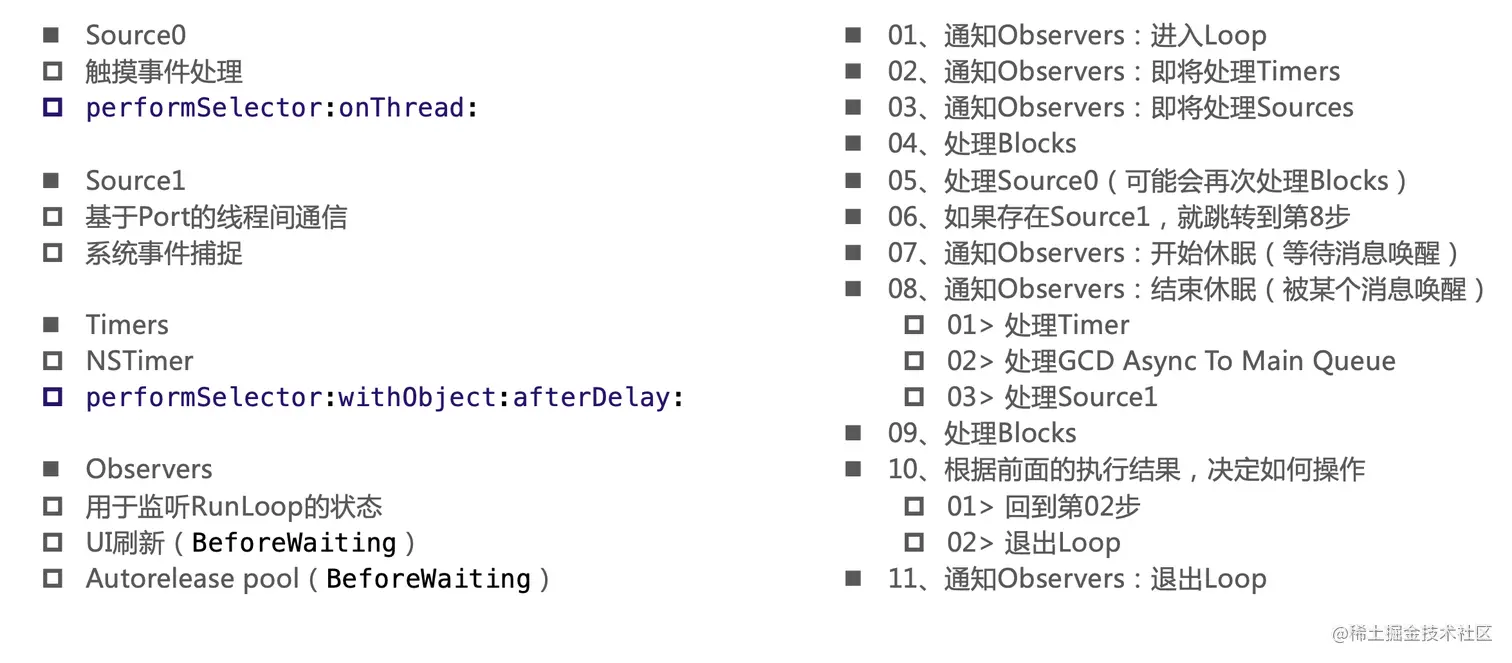
Task: Click the 稀土掘金技术社区 watermark
Action: [x=1411, y=634]
